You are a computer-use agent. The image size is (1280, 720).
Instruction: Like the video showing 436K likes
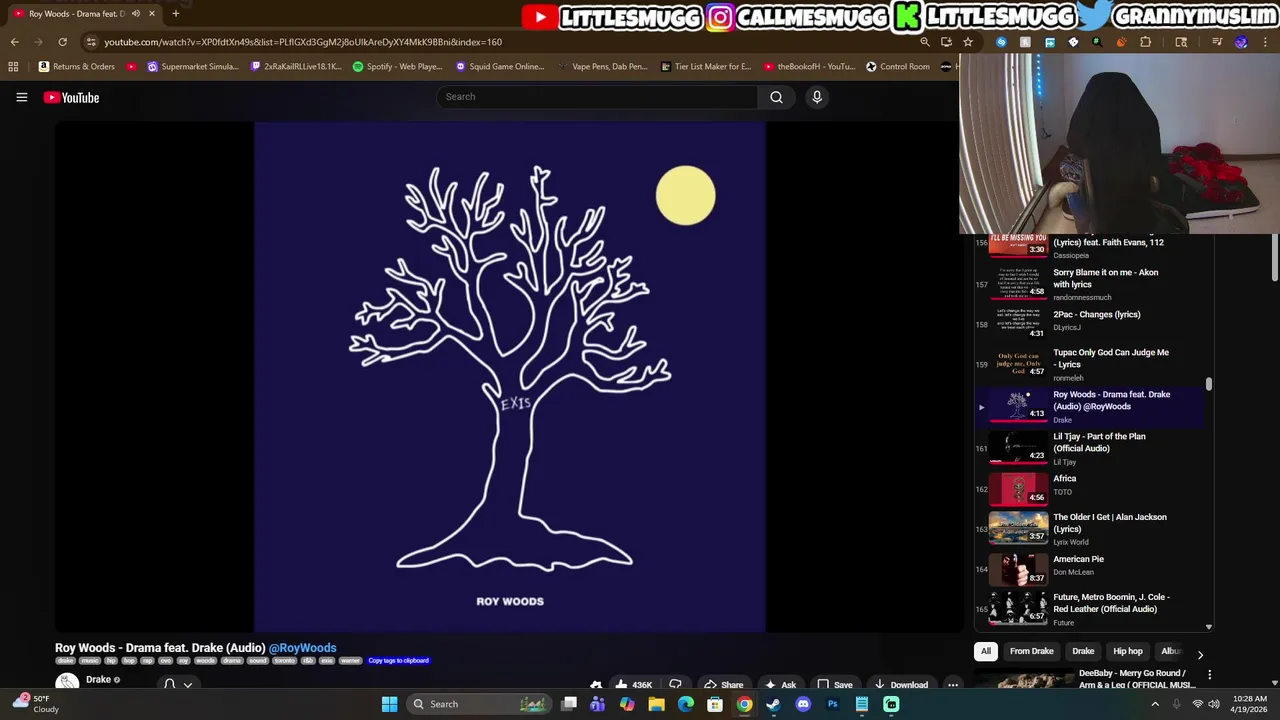634,685
